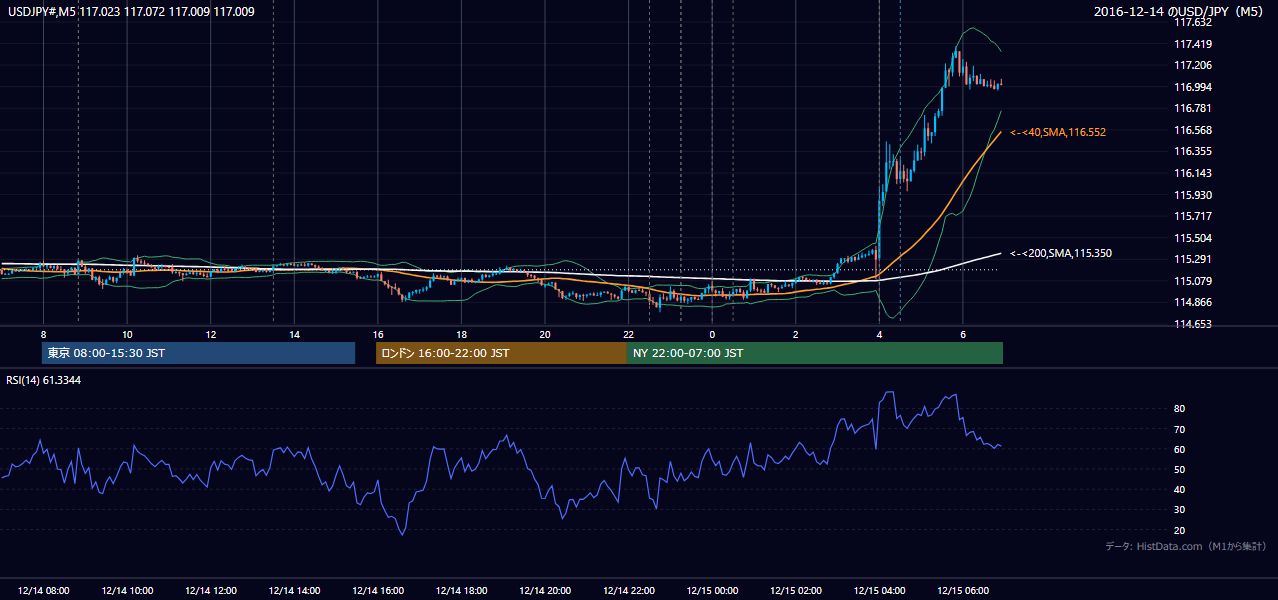Click price axis value 117.632
The width and height of the screenshot is (1278, 600).
1194,22
